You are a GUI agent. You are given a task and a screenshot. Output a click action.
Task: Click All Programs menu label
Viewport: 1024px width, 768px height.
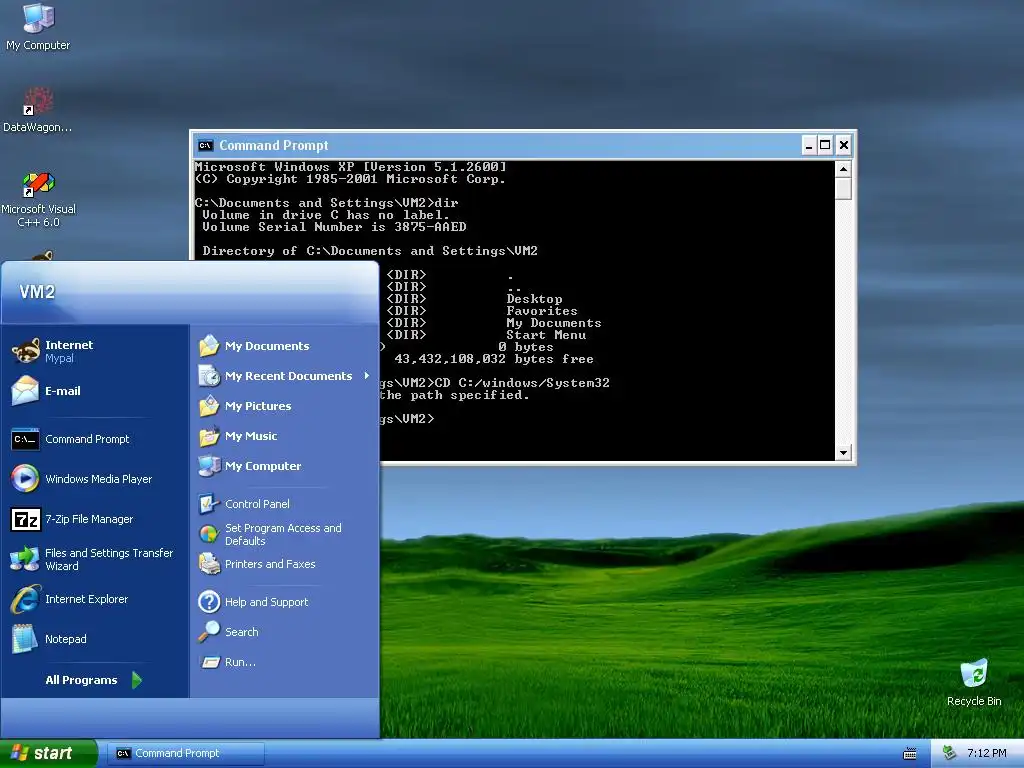pos(81,680)
